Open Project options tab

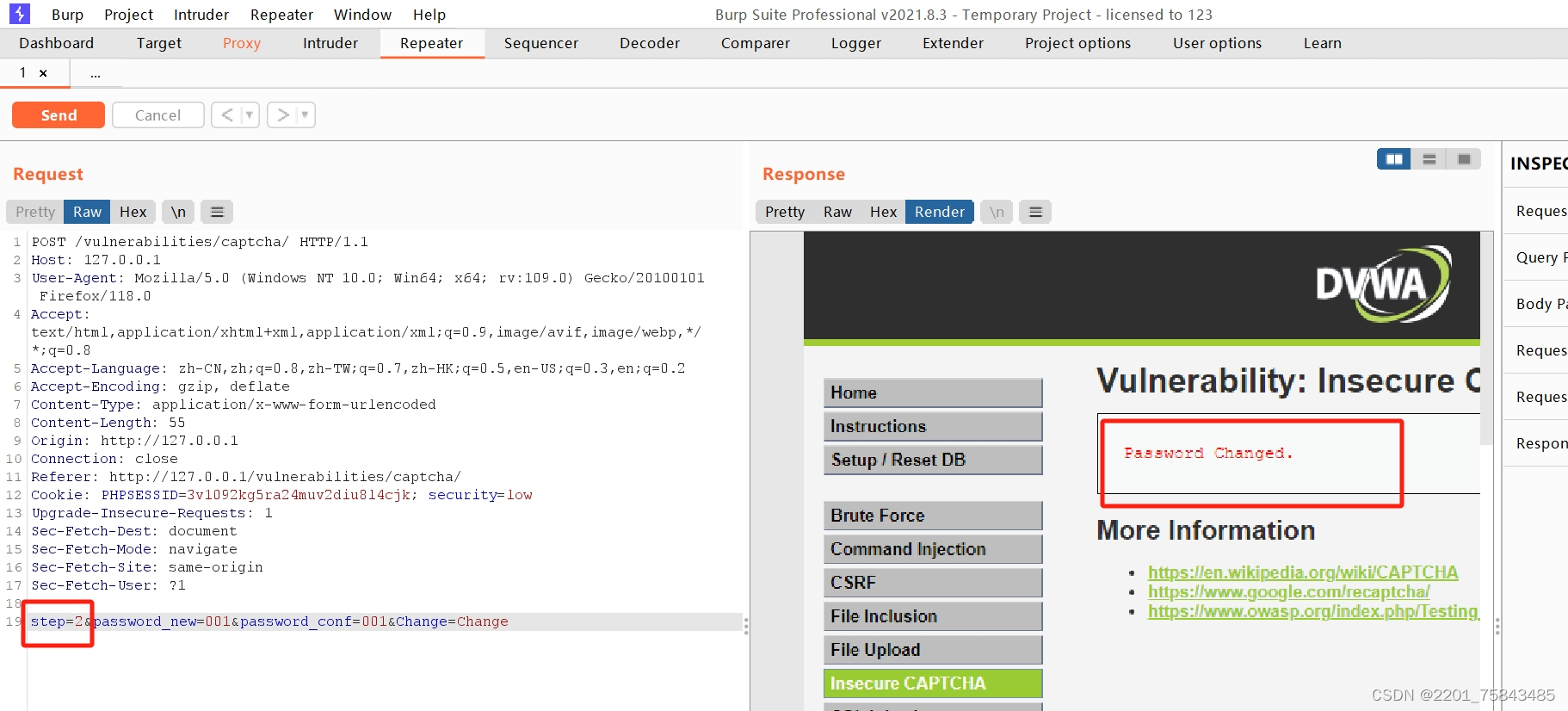click(1077, 43)
